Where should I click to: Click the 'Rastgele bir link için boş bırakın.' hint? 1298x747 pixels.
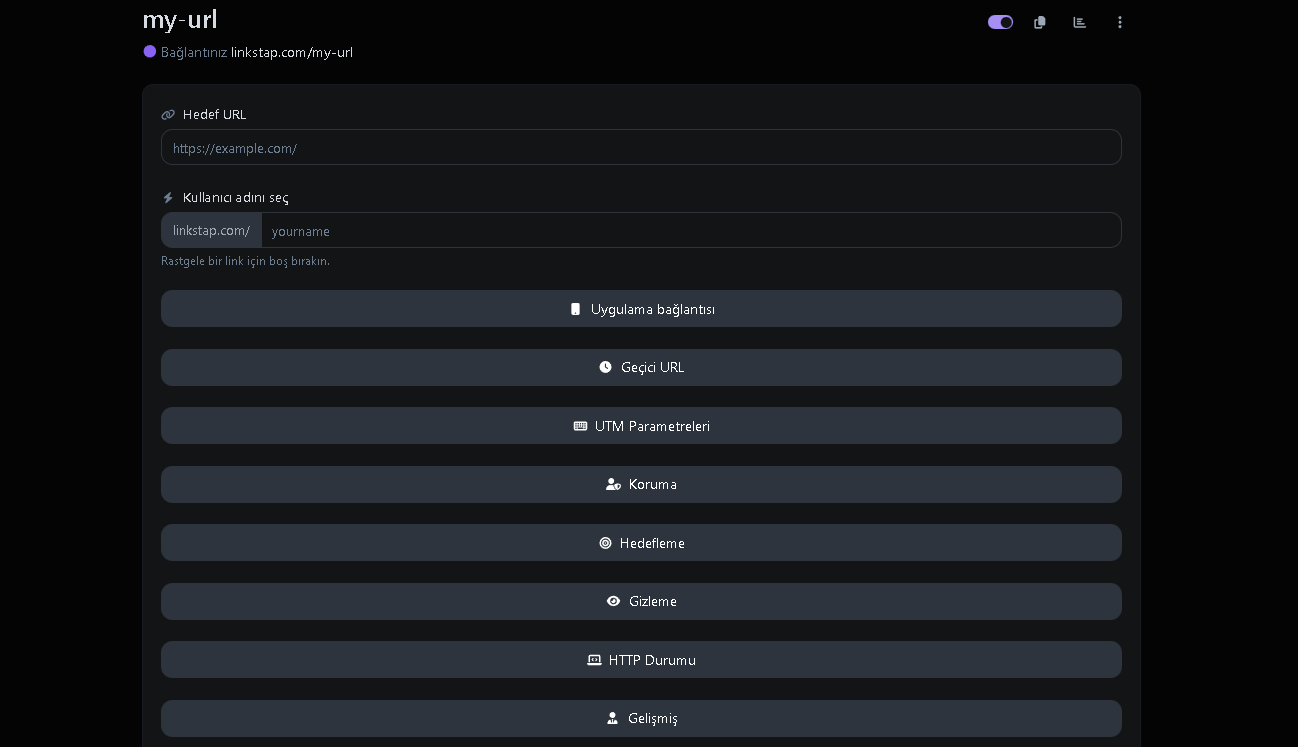(245, 261)
